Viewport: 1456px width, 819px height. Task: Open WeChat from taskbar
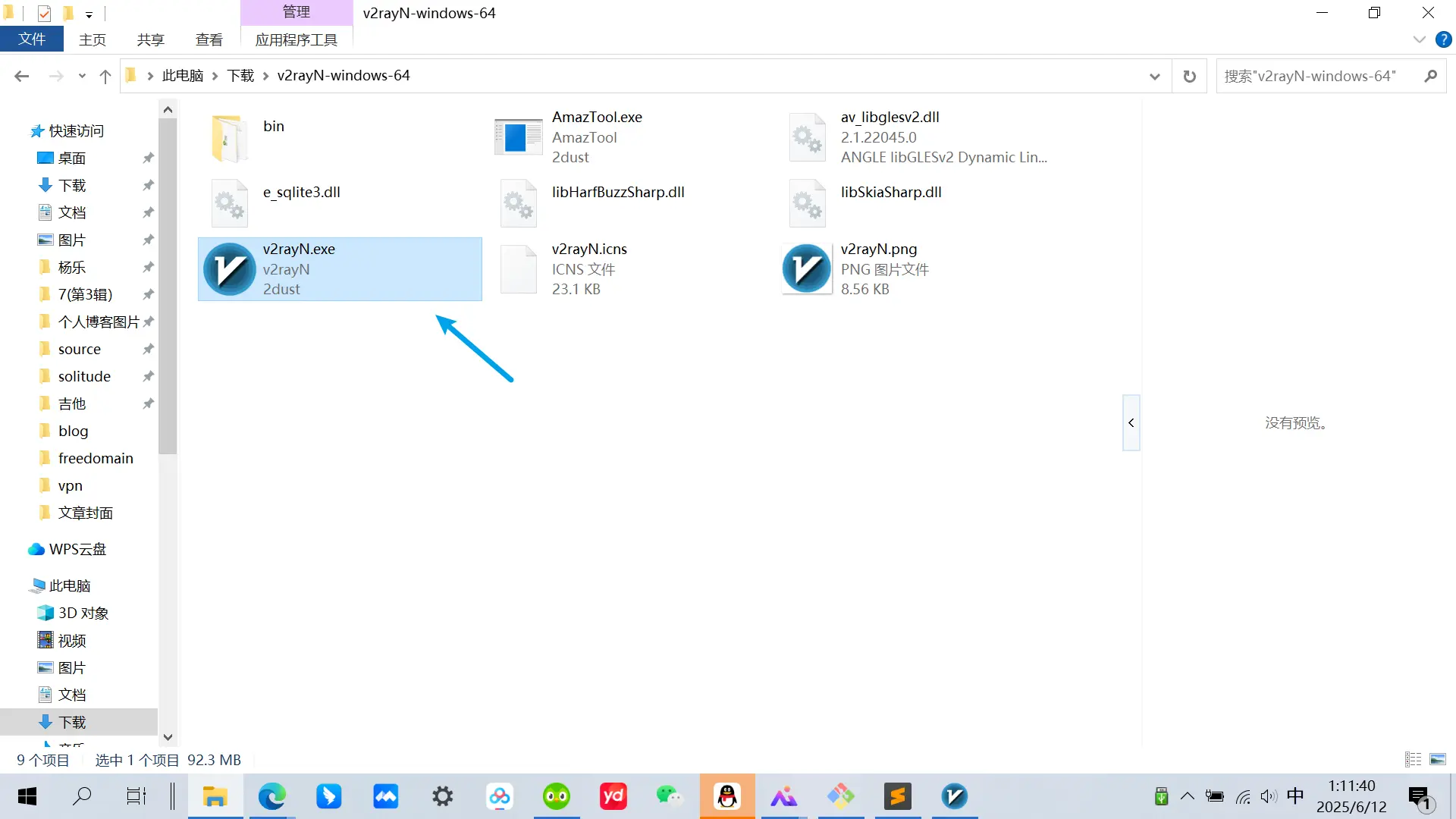click(x=670, y=796)
